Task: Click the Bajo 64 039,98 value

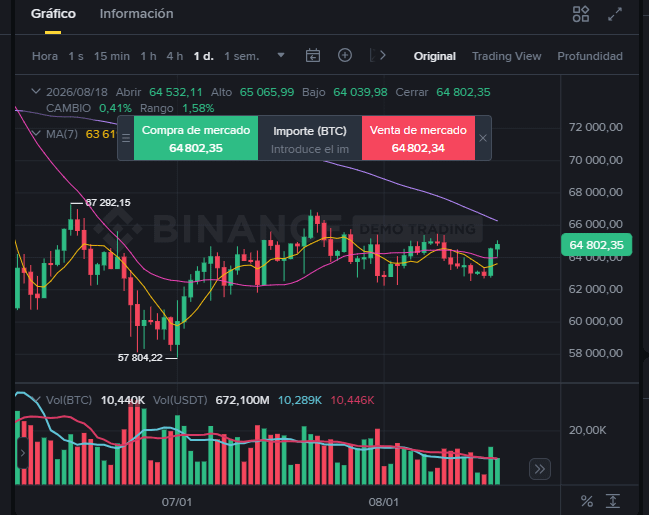Action: point(361,92)
